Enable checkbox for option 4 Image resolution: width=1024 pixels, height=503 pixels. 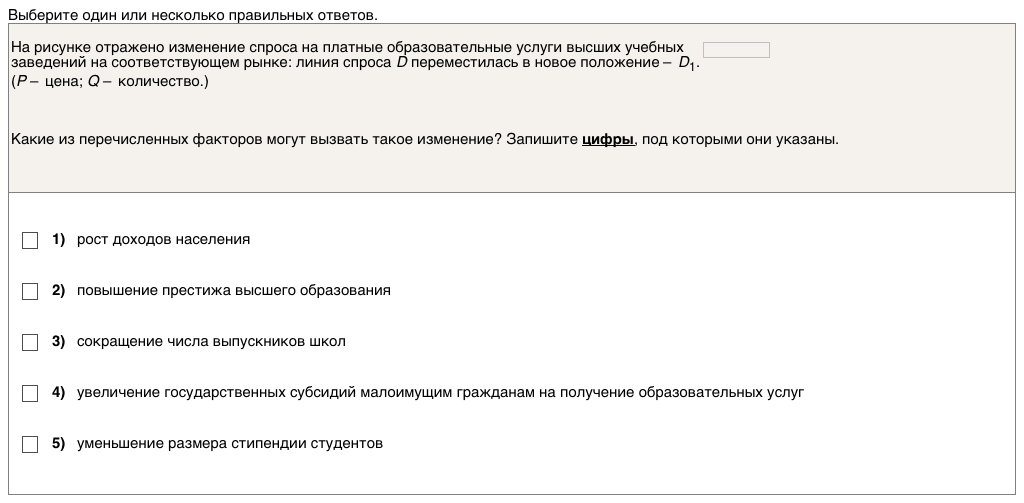[x=30, y=393]
